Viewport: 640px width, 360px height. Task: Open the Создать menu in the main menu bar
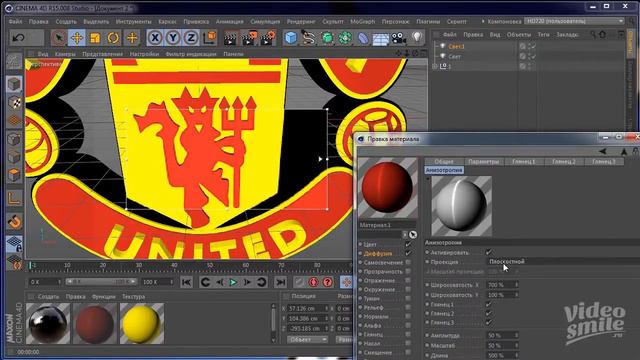[66, 22]
